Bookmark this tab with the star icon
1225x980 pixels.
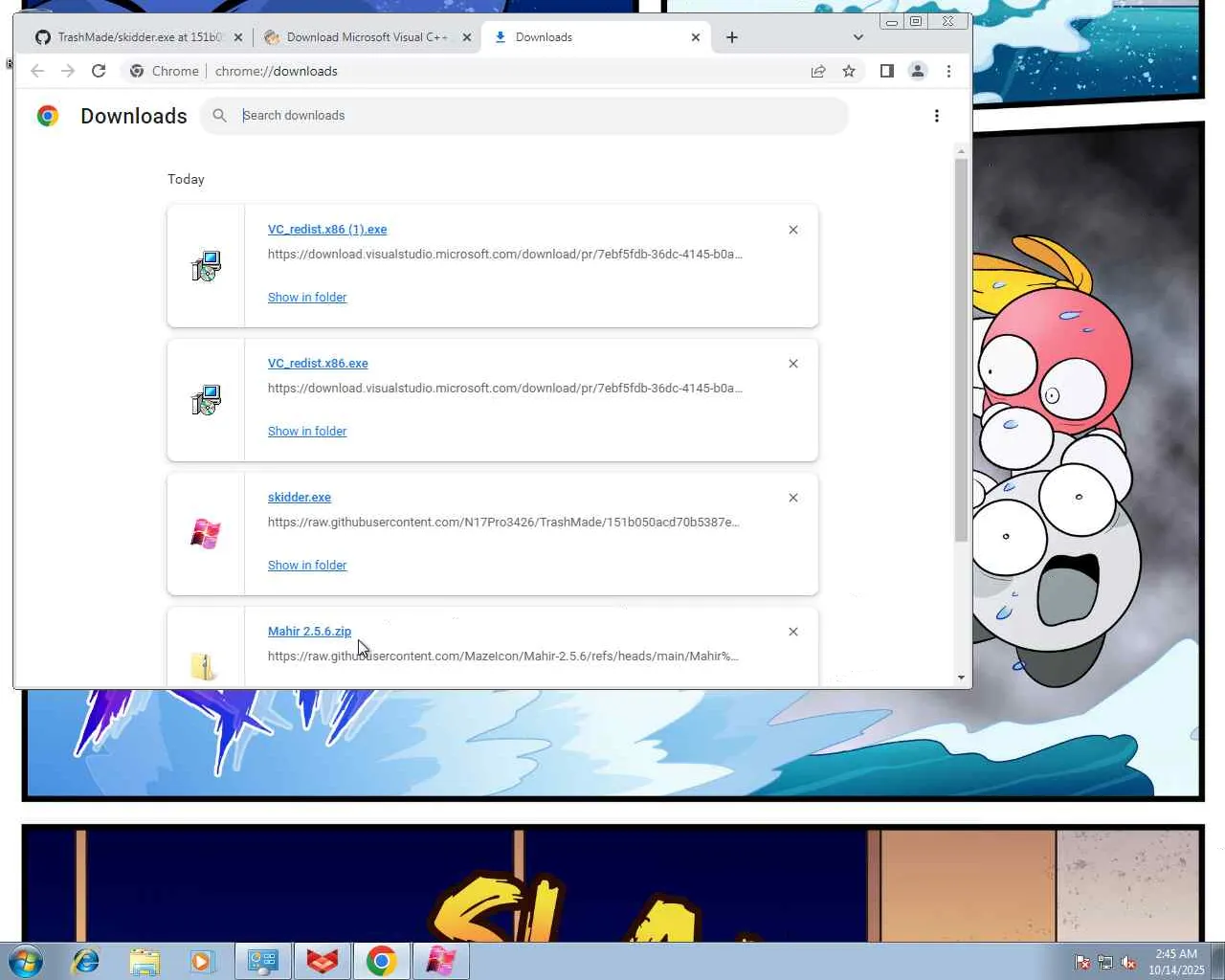(x=849, y=71)
